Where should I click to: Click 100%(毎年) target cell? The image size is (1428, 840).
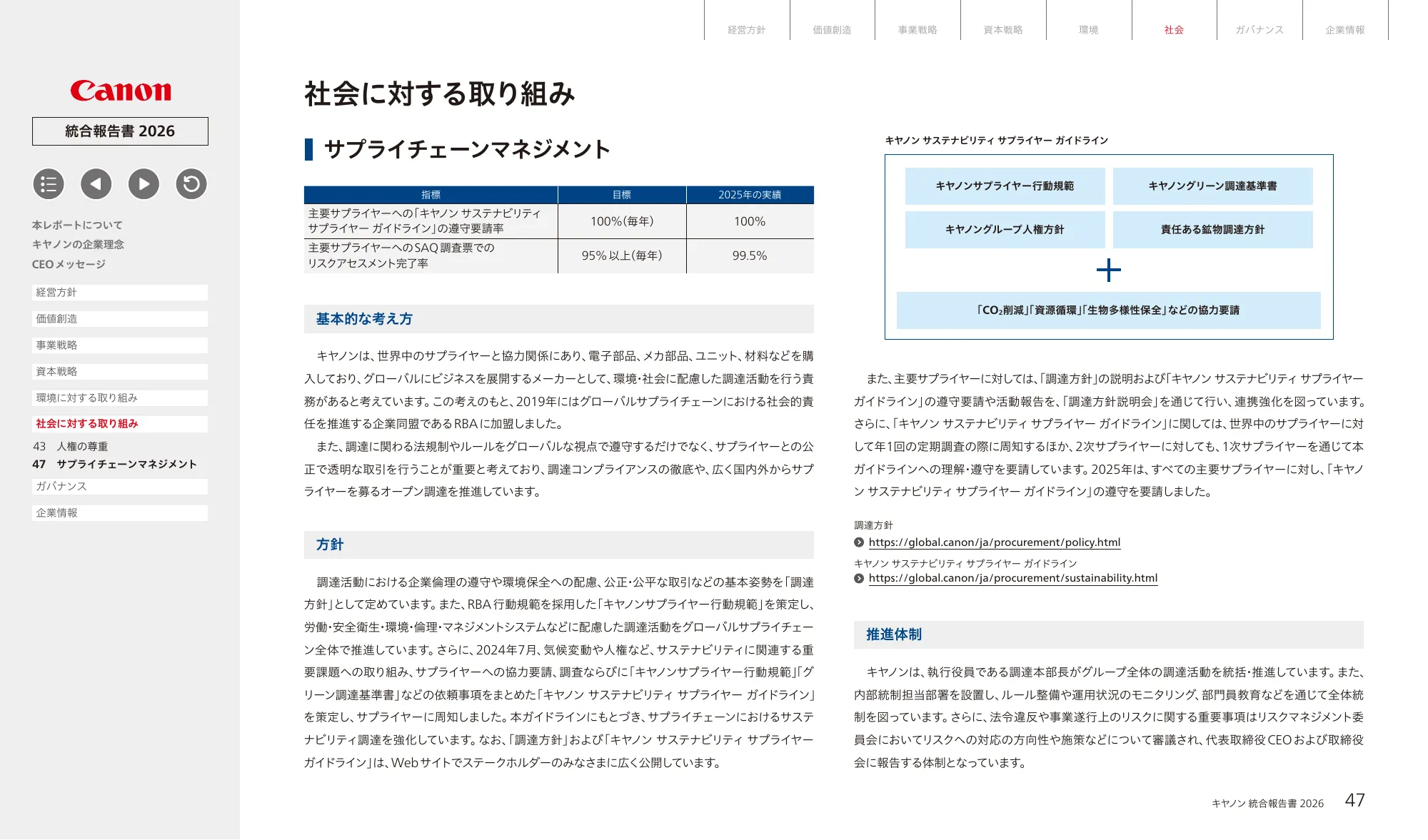point(622,221)
